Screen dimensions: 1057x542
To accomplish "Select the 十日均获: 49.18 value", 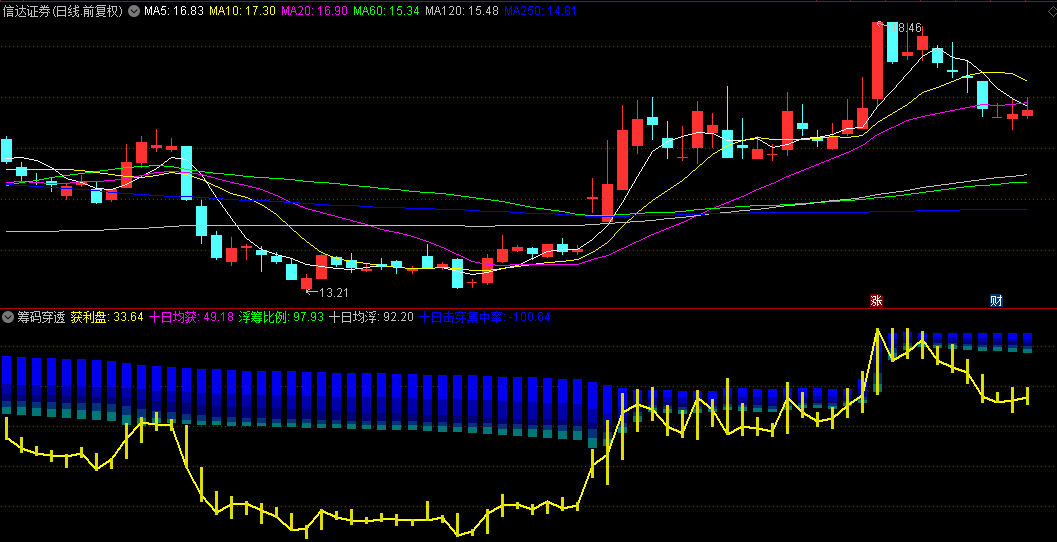I will (x=191, y=317).
